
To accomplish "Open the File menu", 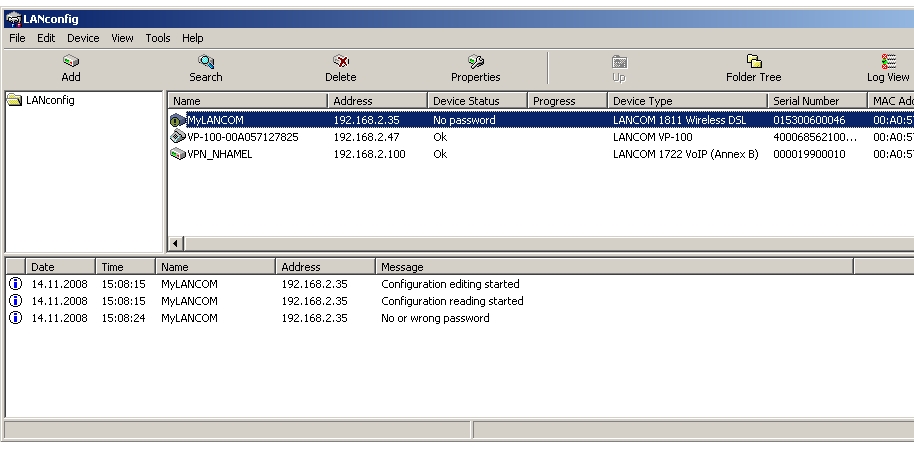I will [x=17, y=38].
